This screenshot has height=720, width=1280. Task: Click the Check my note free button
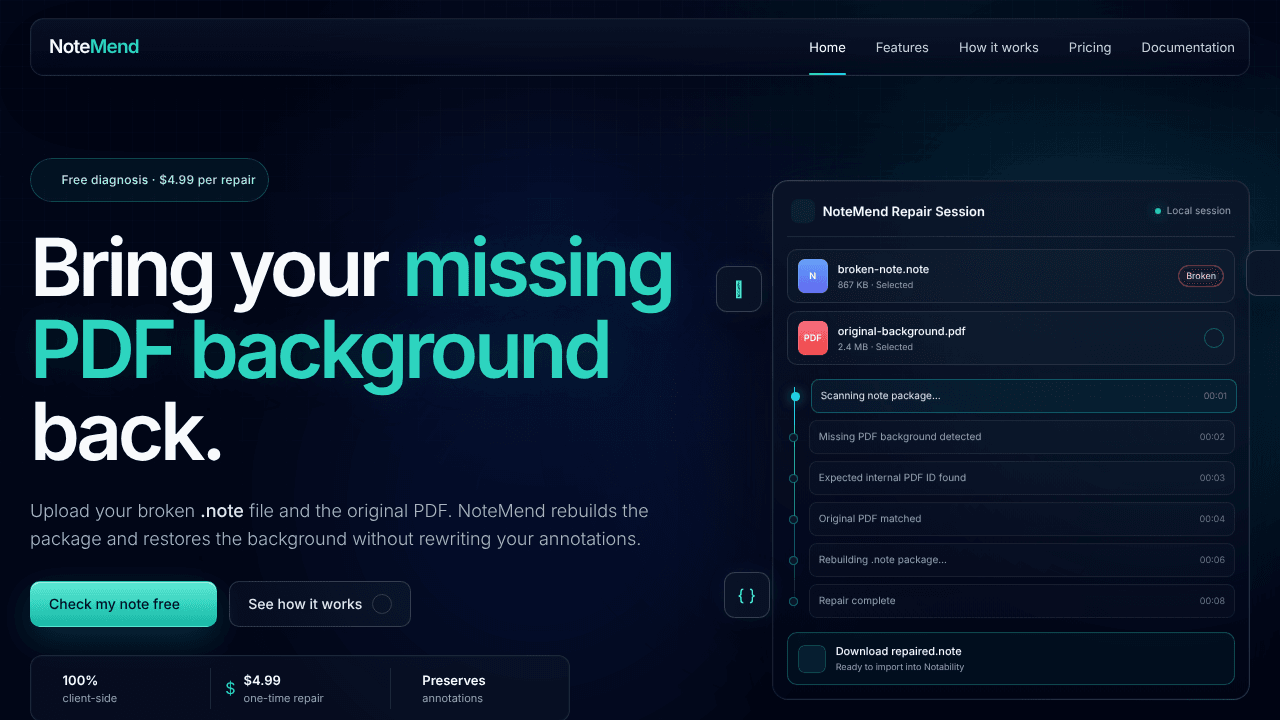tap(123, 604)
